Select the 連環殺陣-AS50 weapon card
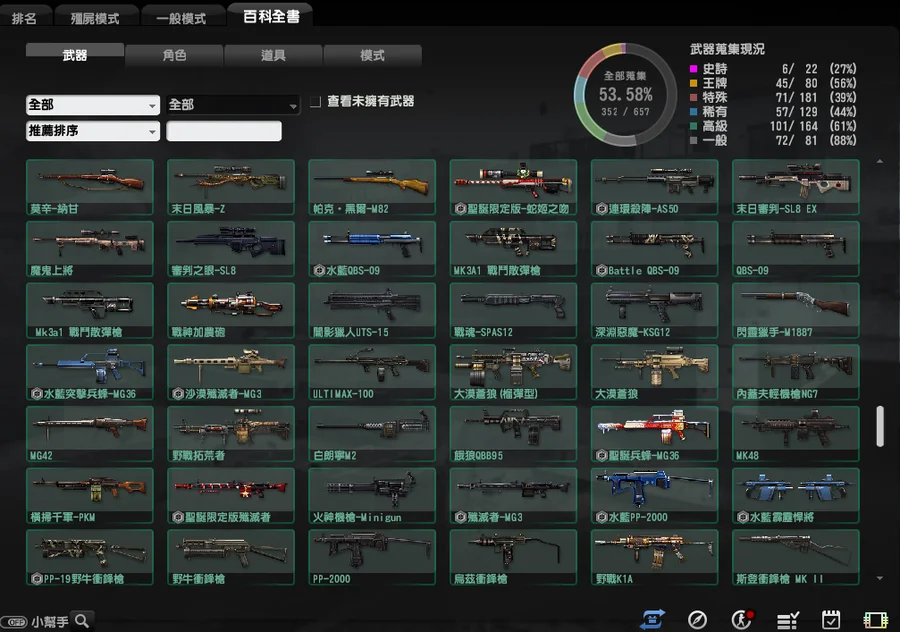The width and height of the screenshot is (900, 632). coord(654,187)
